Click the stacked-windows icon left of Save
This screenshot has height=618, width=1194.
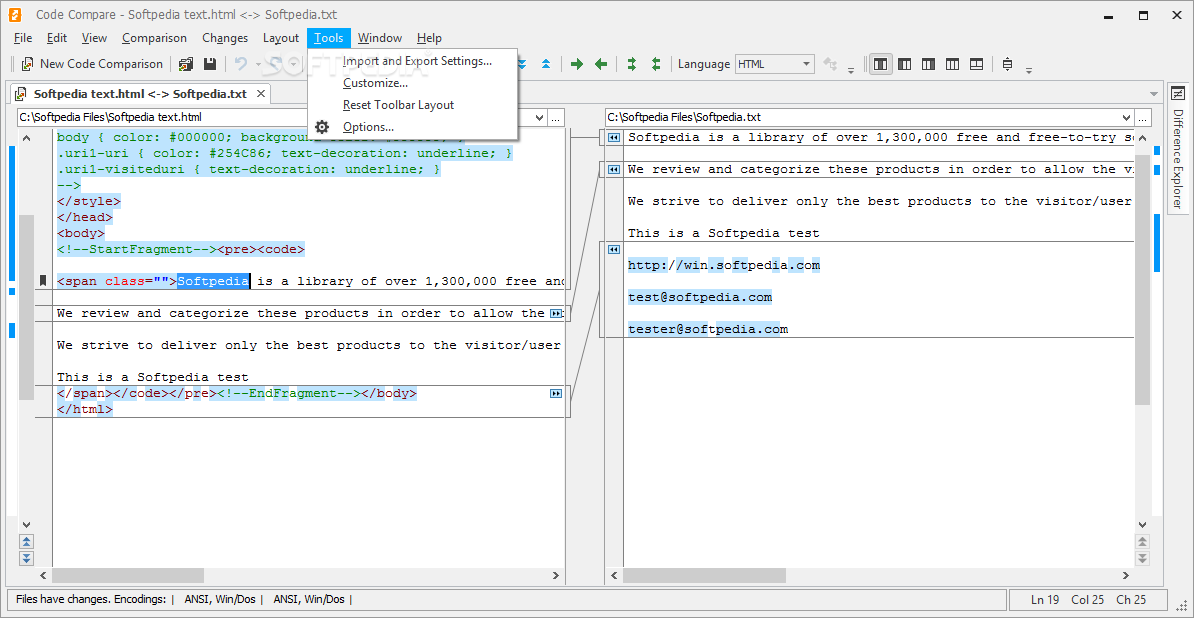click(186, 64)
